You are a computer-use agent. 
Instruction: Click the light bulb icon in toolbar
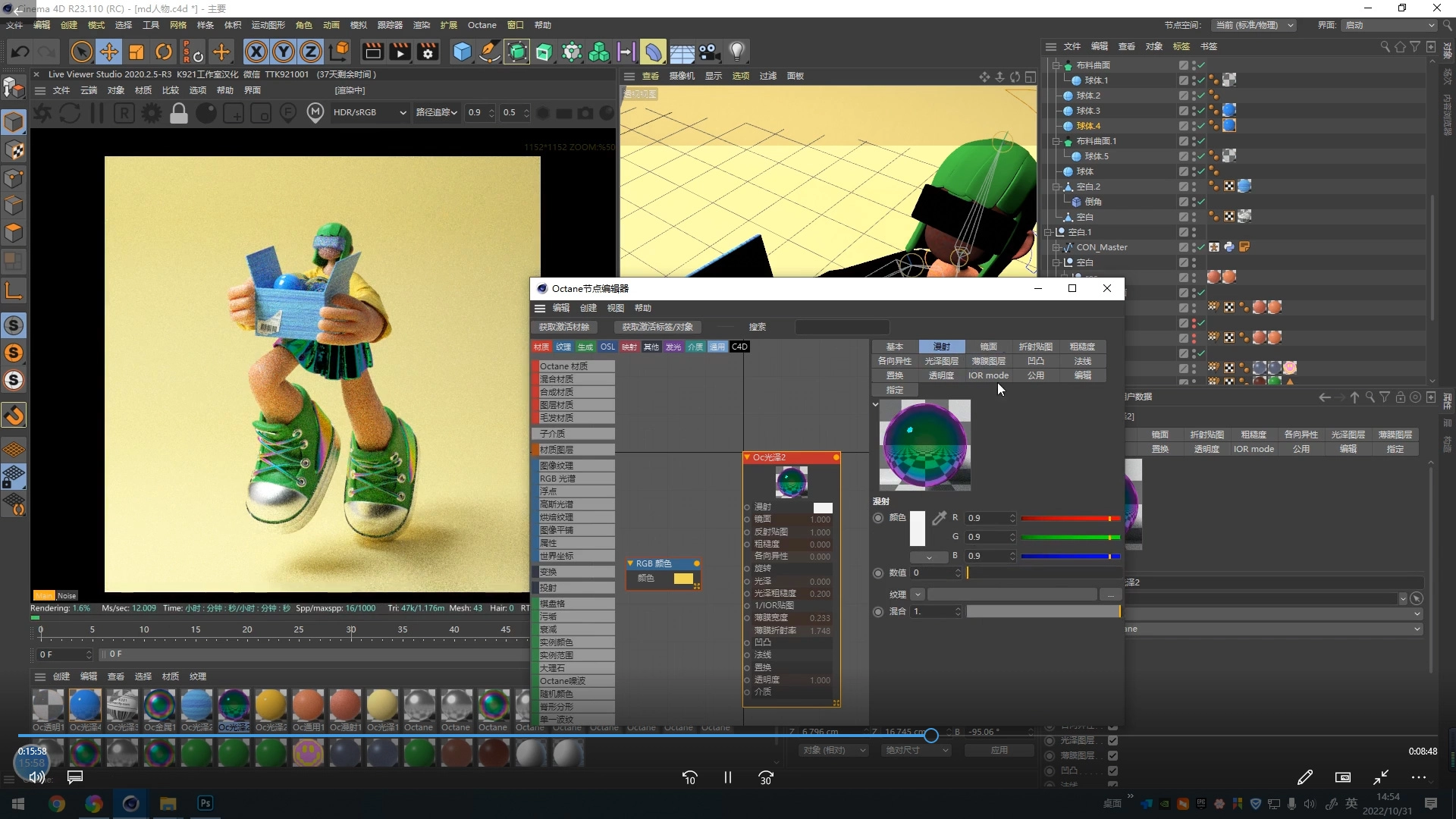point(736,52)
